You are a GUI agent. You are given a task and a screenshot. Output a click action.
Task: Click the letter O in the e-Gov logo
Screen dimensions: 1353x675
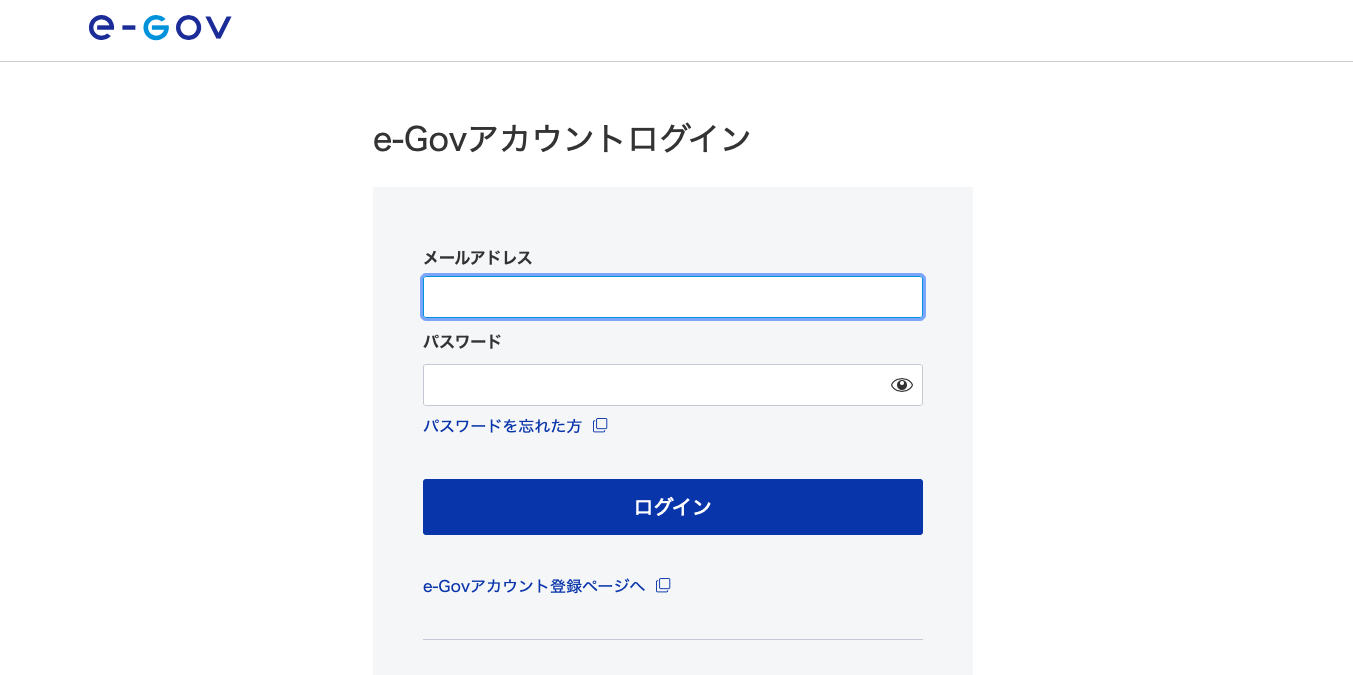click(x=188, y=28)
